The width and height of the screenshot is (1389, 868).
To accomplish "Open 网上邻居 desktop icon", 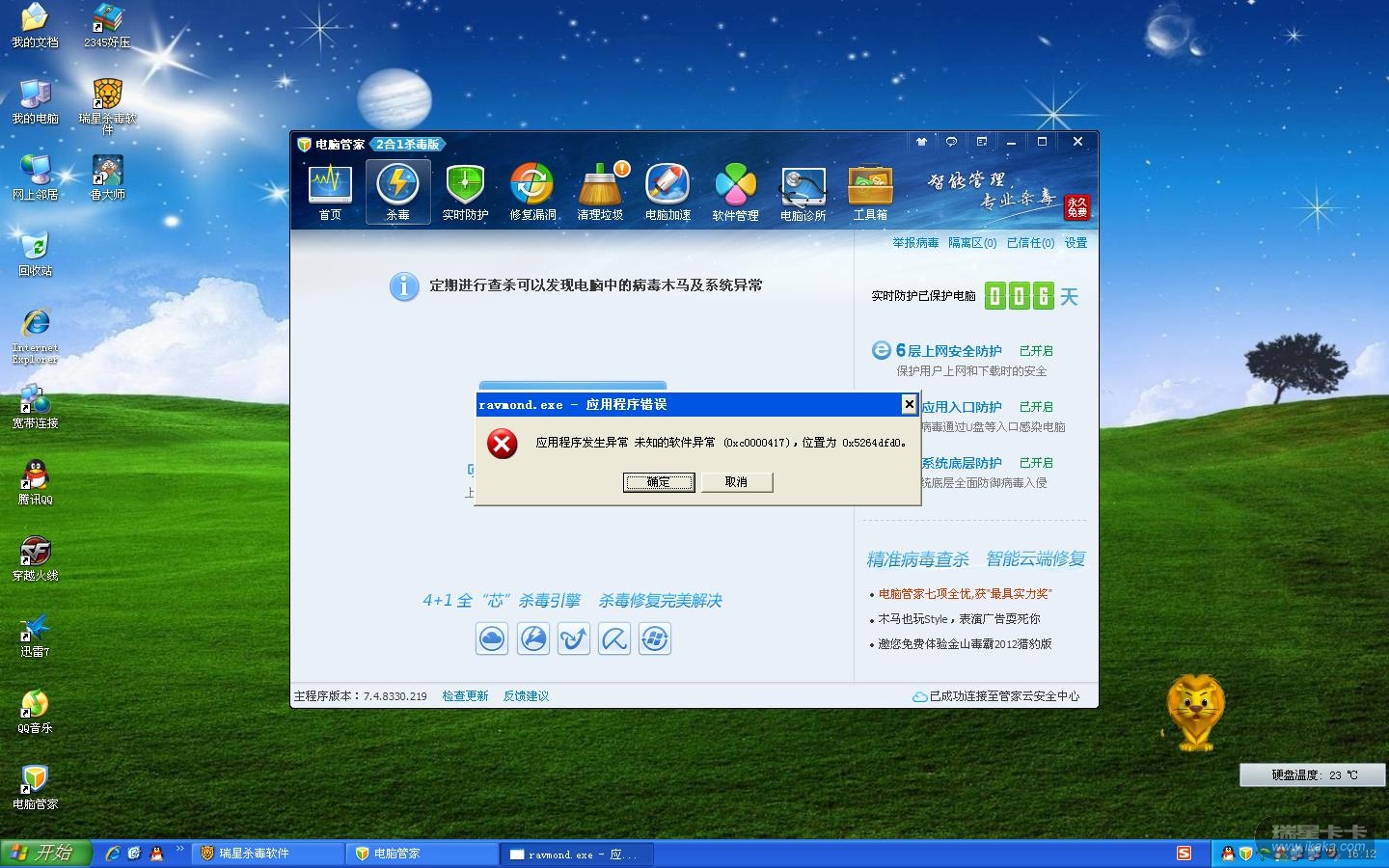I will (35, 178).
